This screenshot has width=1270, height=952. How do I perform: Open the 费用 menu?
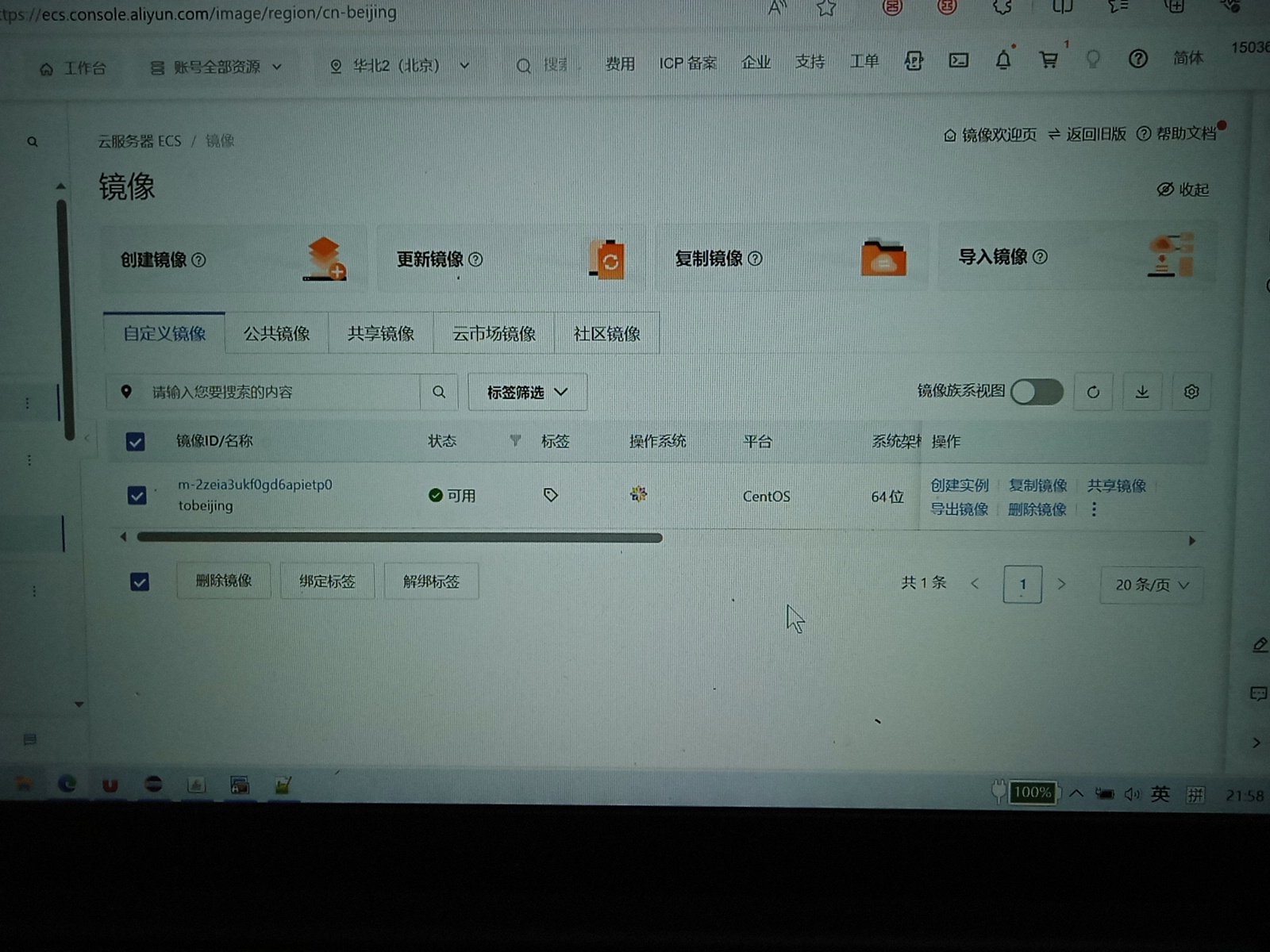[x=620, y=63]
